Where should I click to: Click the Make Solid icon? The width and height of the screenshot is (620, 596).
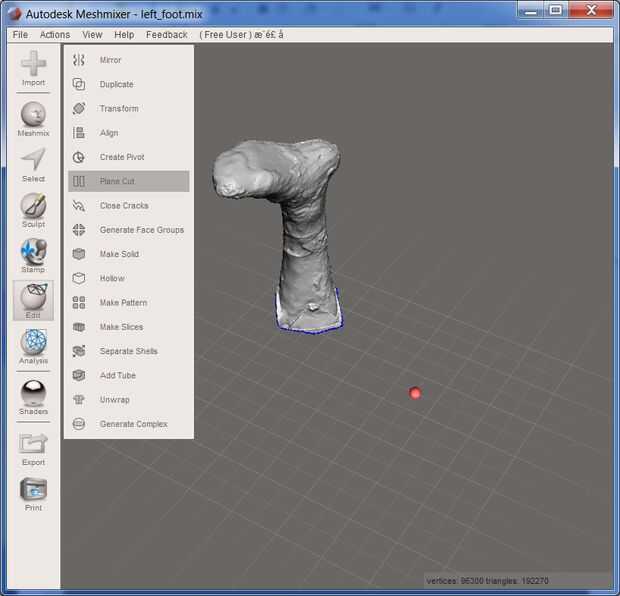pos(79,254)
